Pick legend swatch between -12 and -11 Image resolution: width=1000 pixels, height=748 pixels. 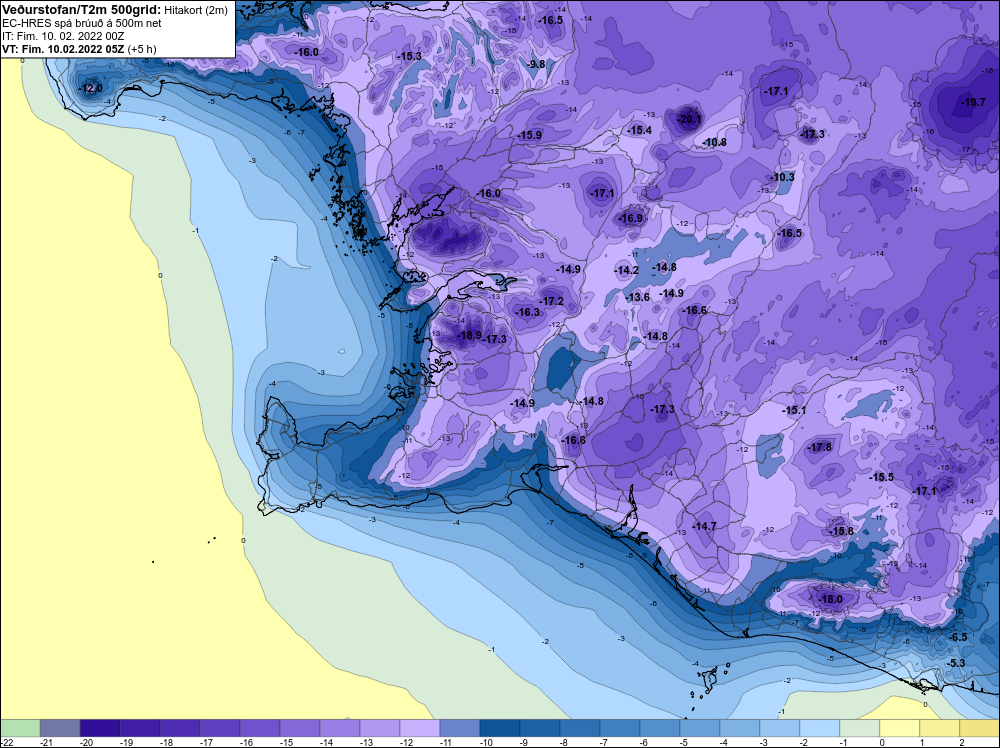click(x=420, y=728)
